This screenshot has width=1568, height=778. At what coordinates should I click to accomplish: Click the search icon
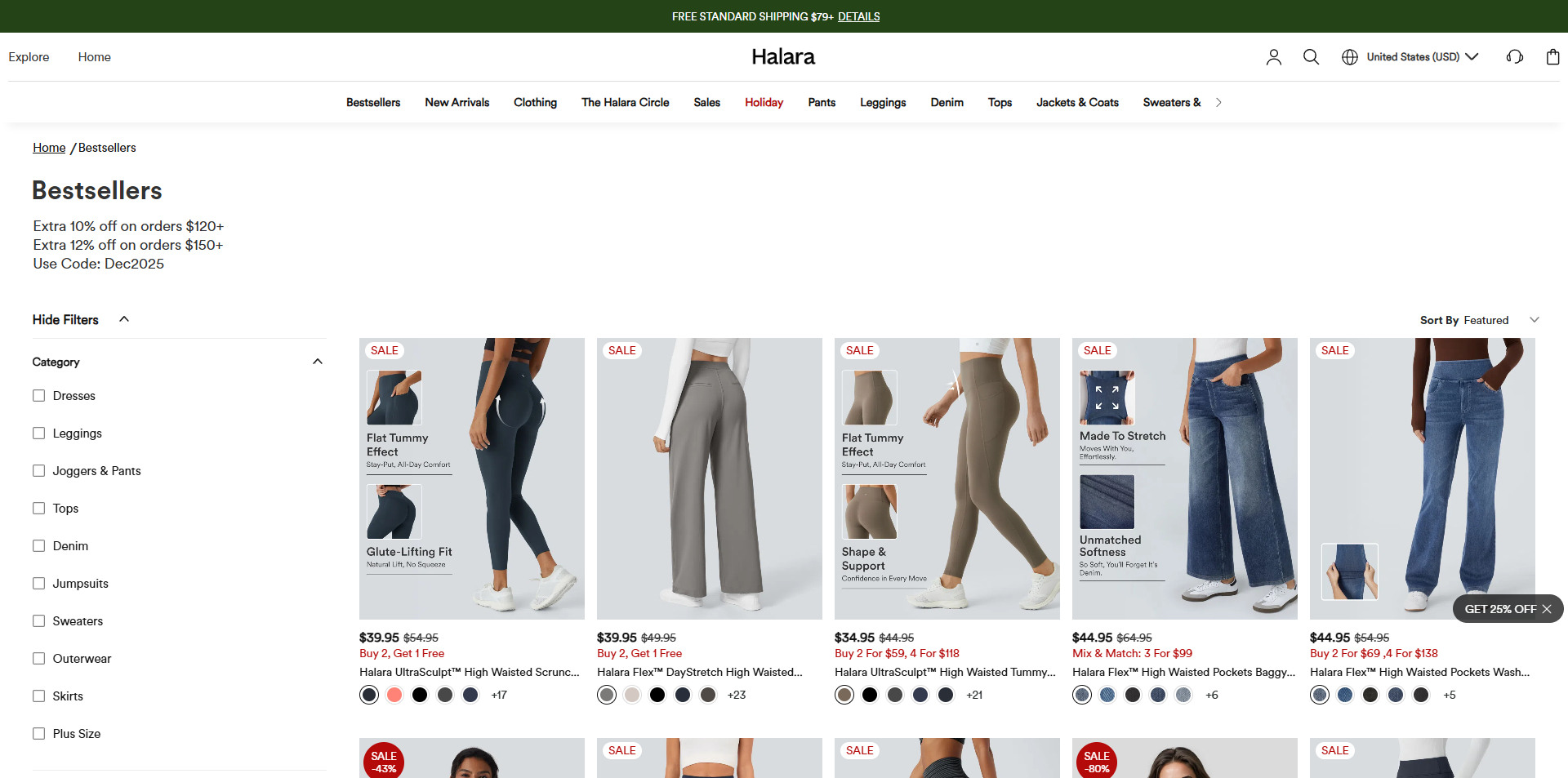1311,57
